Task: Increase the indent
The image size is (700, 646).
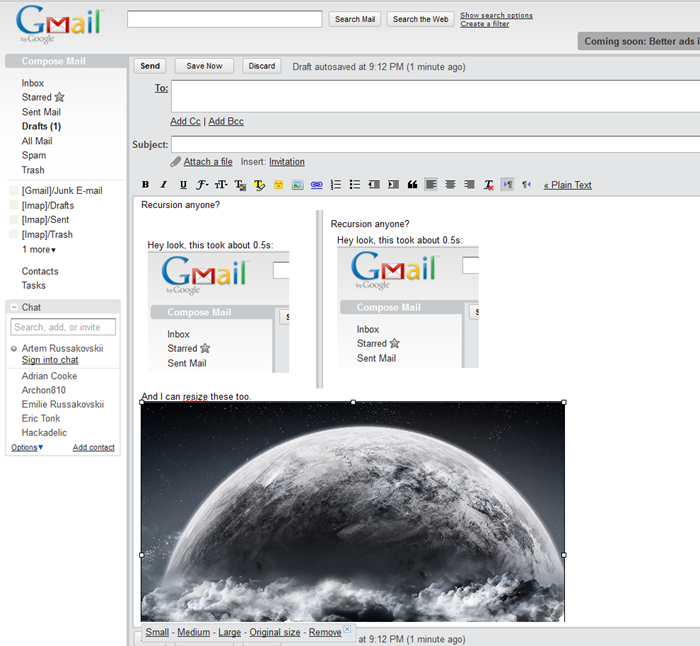Action: (393, 185)
